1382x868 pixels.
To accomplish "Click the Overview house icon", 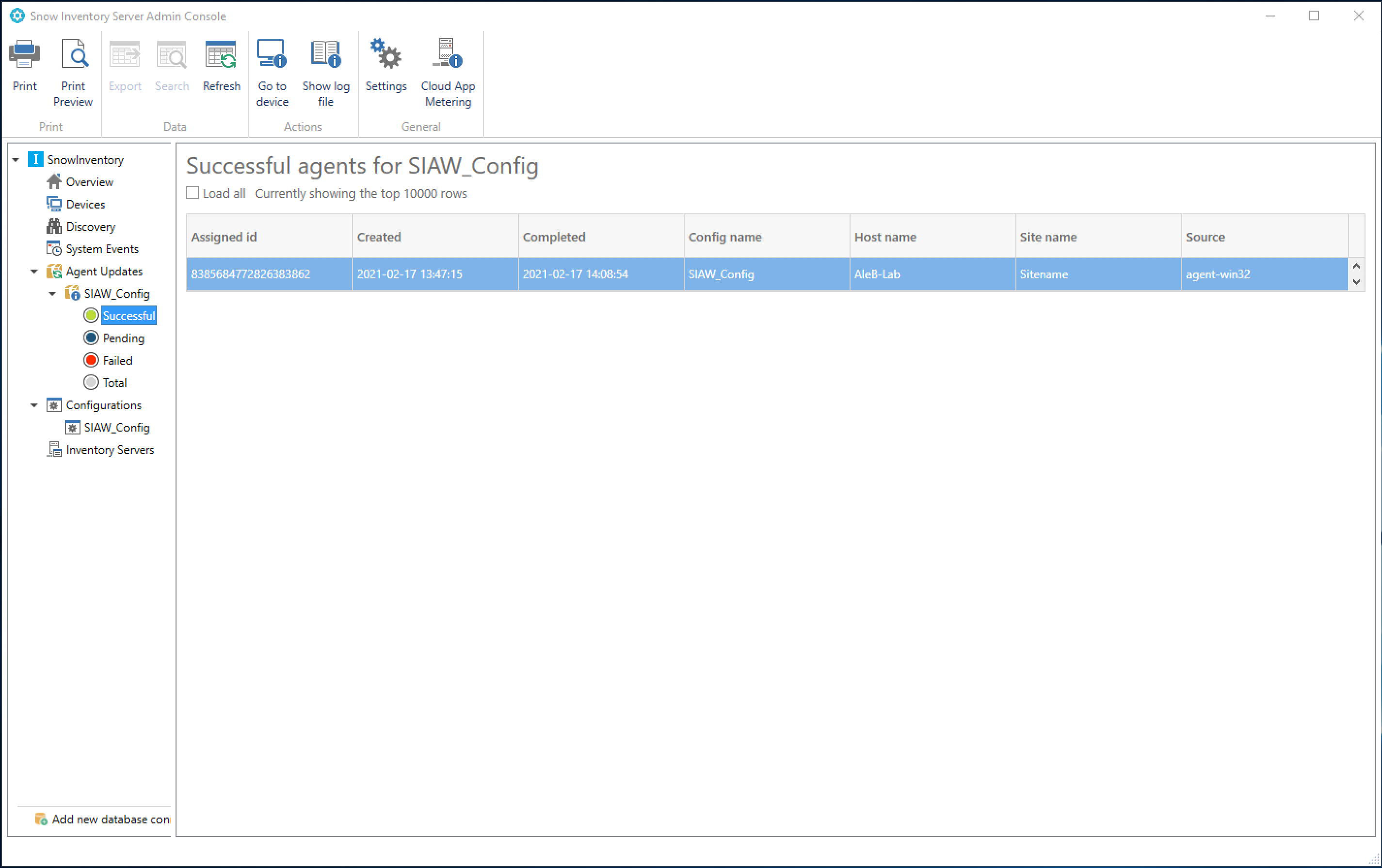I will (x=54, y=181).
